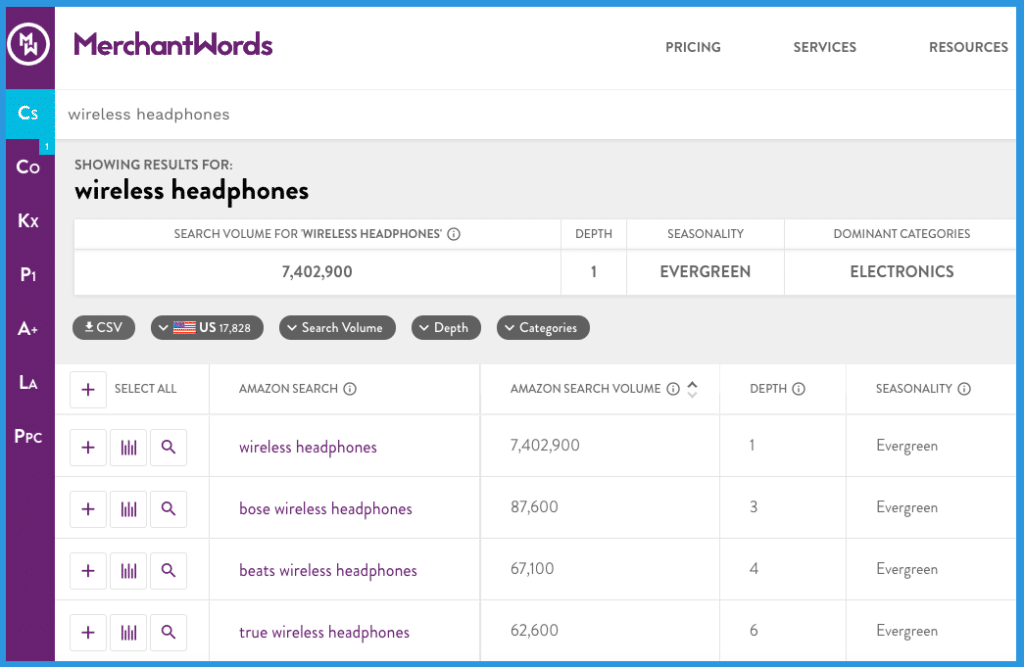The image size is (1024, 667).
Task: Open the wireless headphones keyword link
Action: 308,447
